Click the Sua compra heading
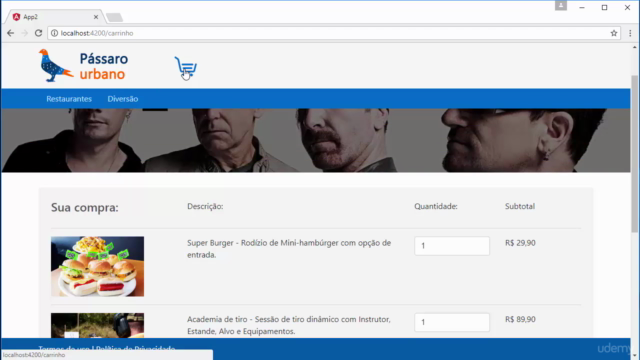Screen dimensions: 640x360 [x=84, y=207]
